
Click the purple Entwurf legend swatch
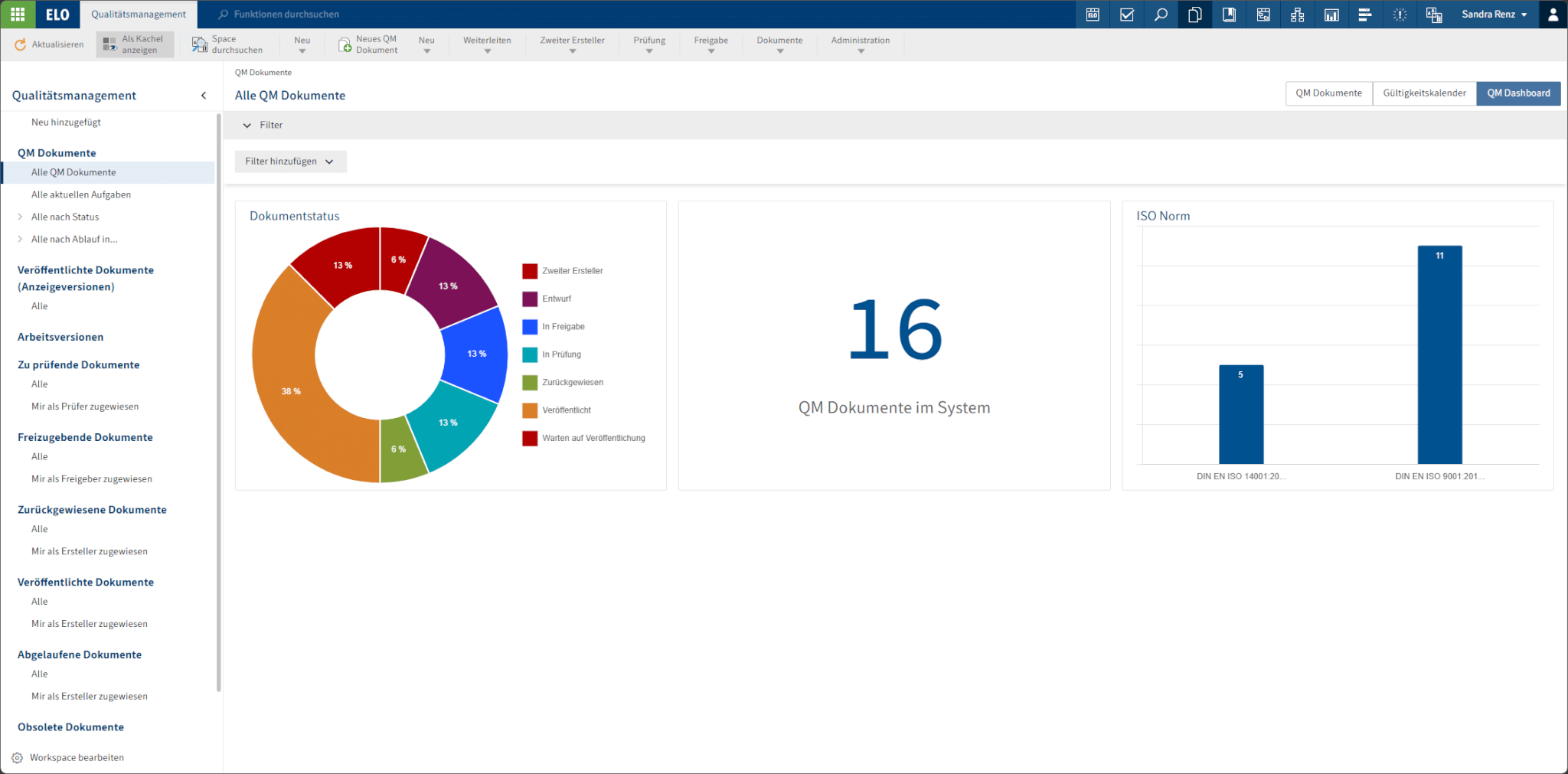pos(530,299)
